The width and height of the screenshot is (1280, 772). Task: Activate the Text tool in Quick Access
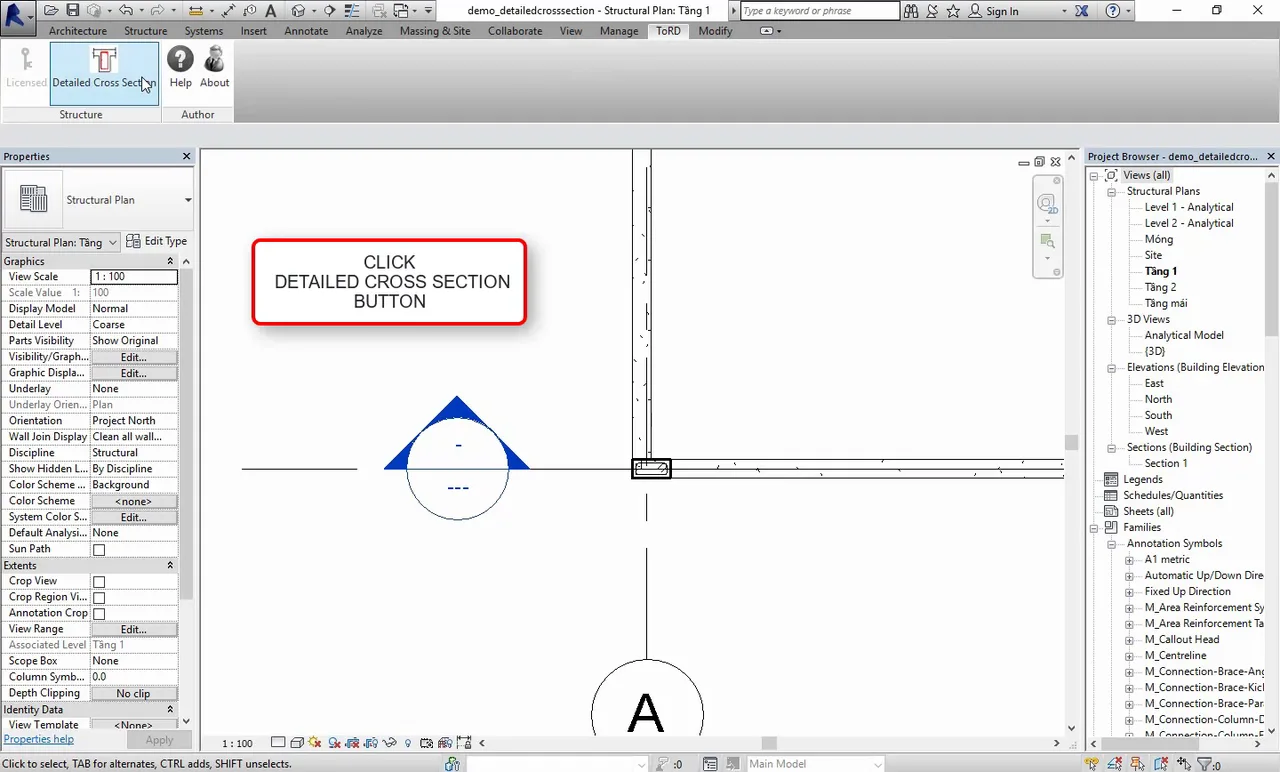click(x=271, y=11)
